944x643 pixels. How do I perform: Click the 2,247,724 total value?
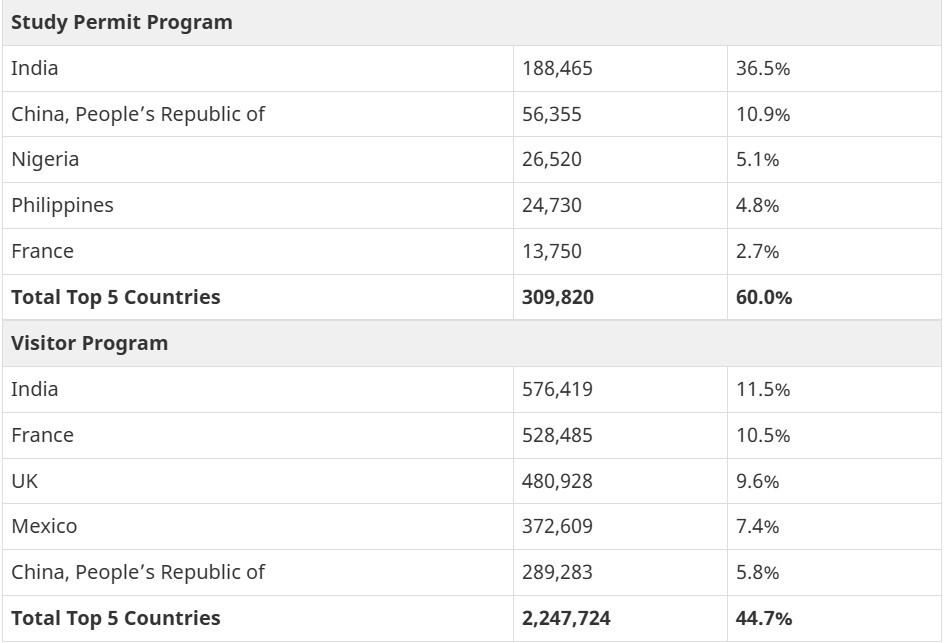[x=566, y=618]
